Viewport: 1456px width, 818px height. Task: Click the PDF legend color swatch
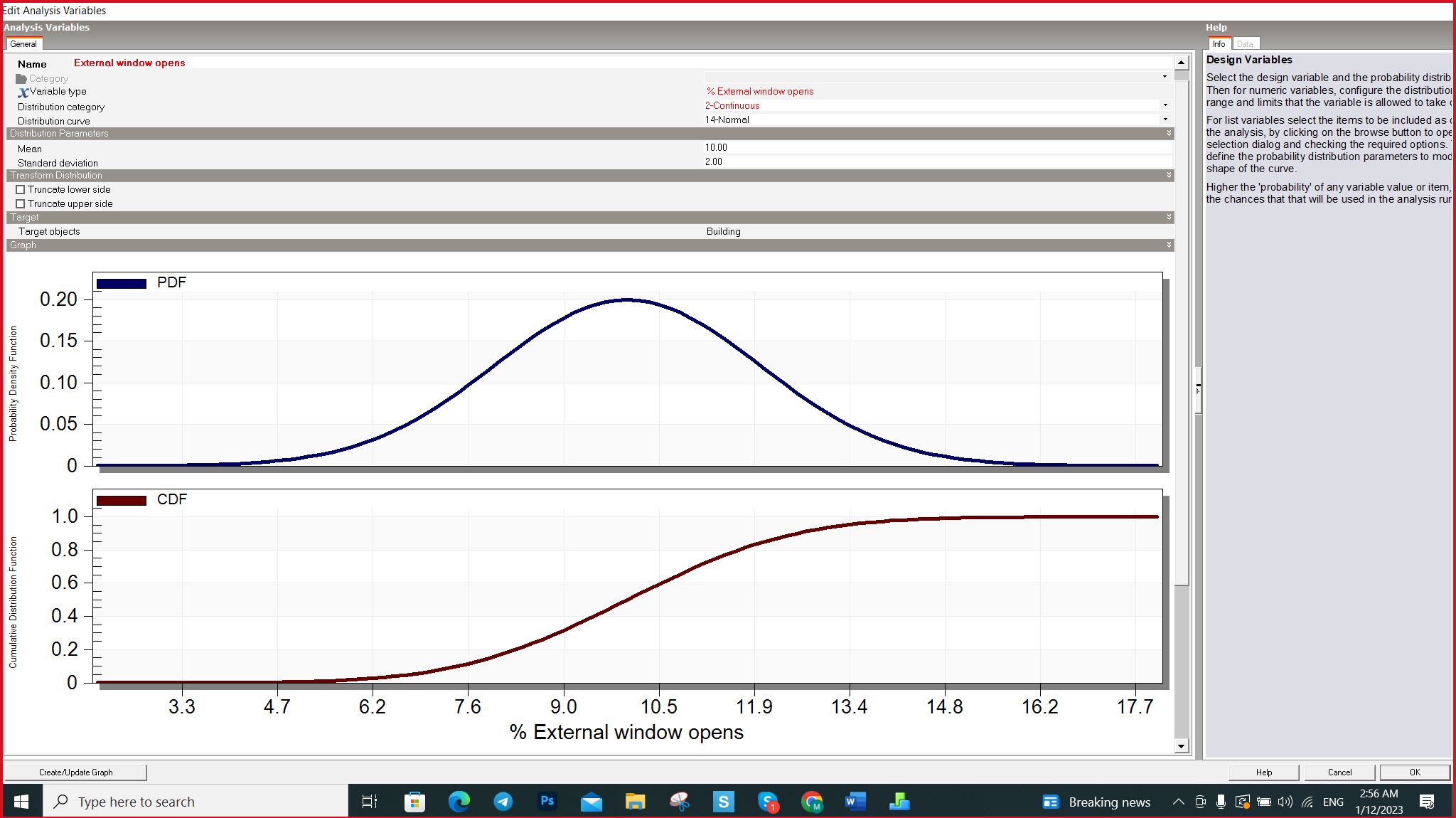pos(122,283)
